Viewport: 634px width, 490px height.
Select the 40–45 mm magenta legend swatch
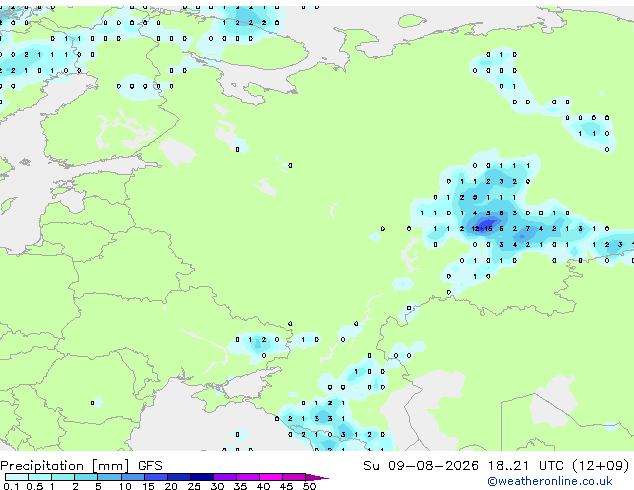[271, 477]
